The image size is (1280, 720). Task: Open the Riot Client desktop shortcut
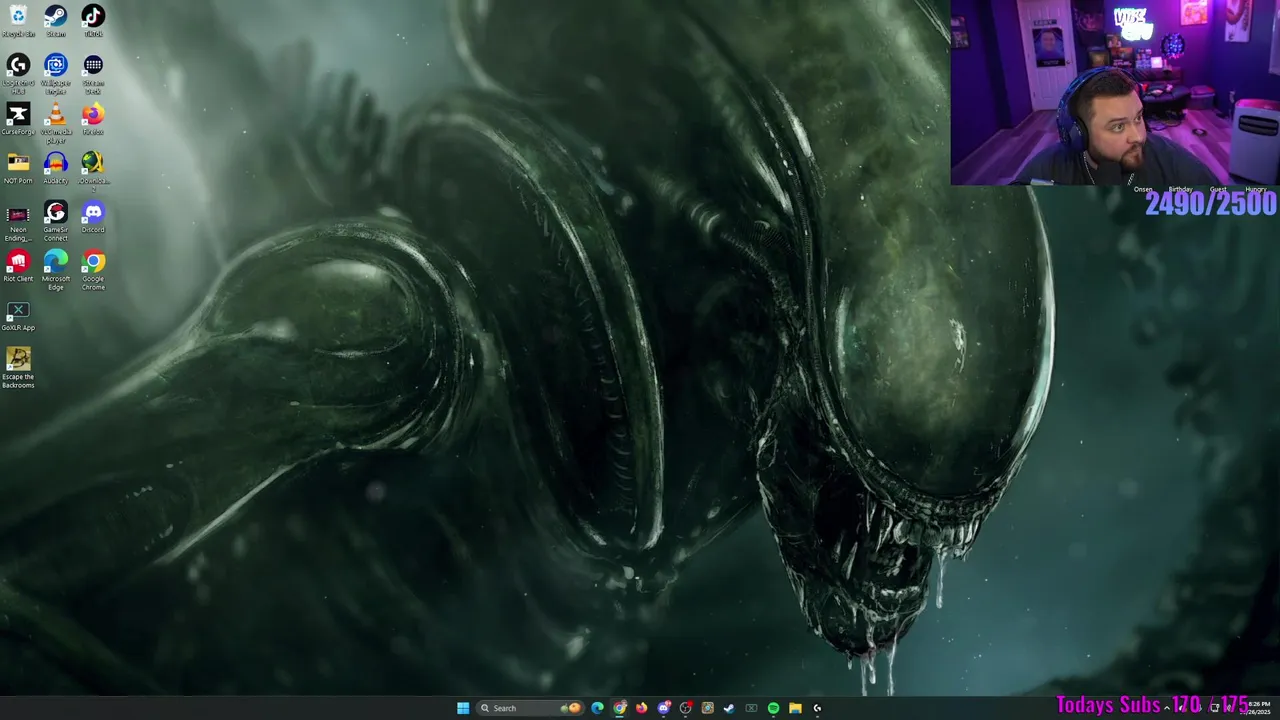[x=18, y=266]
